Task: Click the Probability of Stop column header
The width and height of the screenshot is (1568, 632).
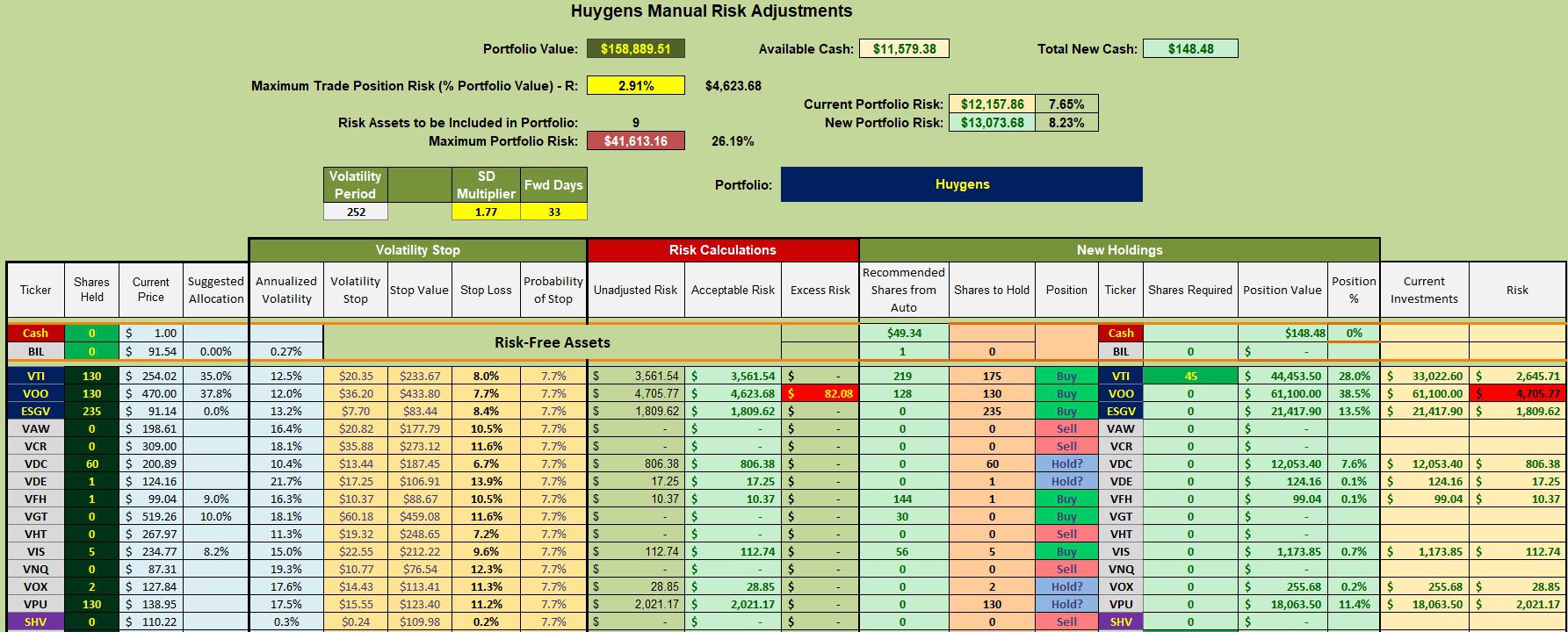Action: coord(553,290)
